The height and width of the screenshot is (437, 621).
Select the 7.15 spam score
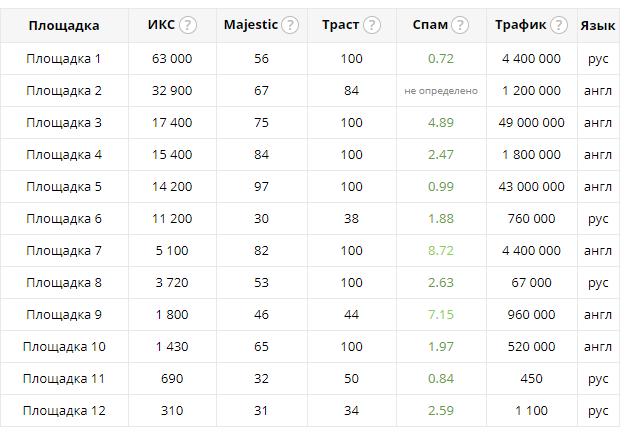pyautogui.click(x=441, y=315)
